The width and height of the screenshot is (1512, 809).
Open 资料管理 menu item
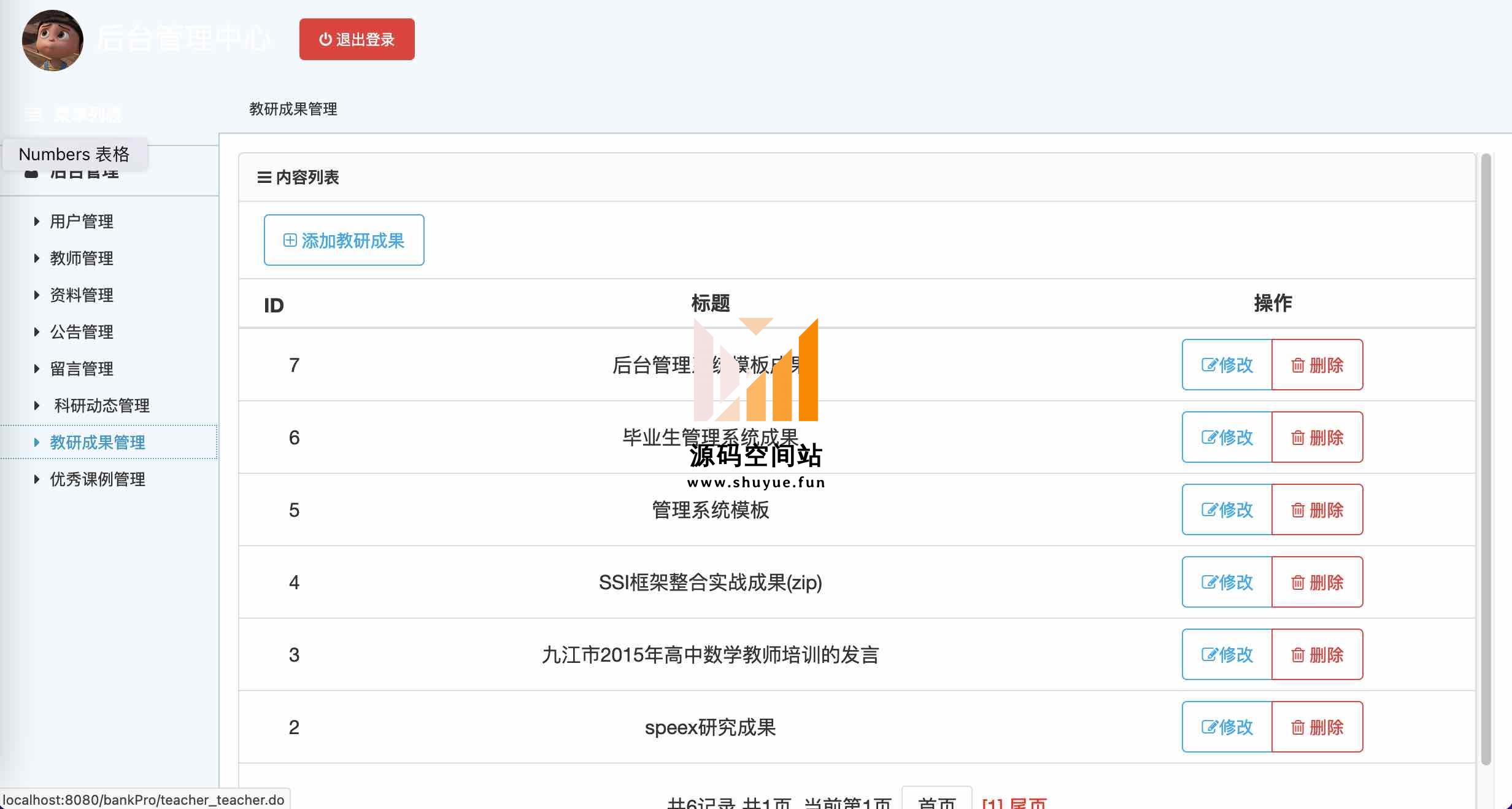pyautogui.click(x=82, y=295)
